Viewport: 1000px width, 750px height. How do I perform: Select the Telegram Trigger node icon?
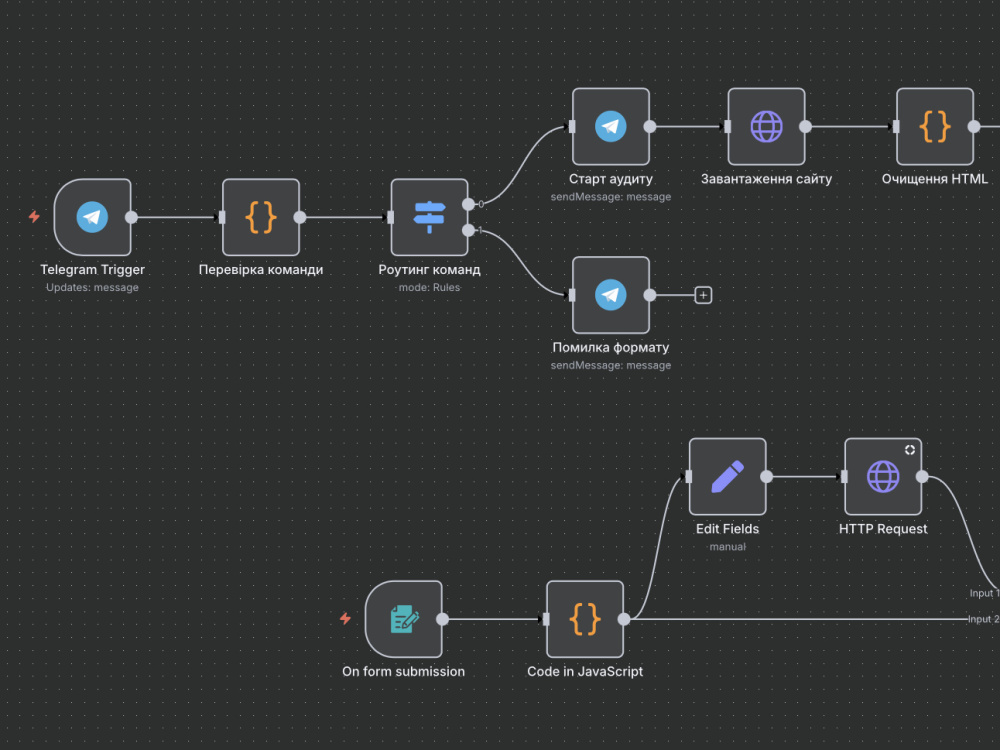pyautogui.click(x=92, y=217)
